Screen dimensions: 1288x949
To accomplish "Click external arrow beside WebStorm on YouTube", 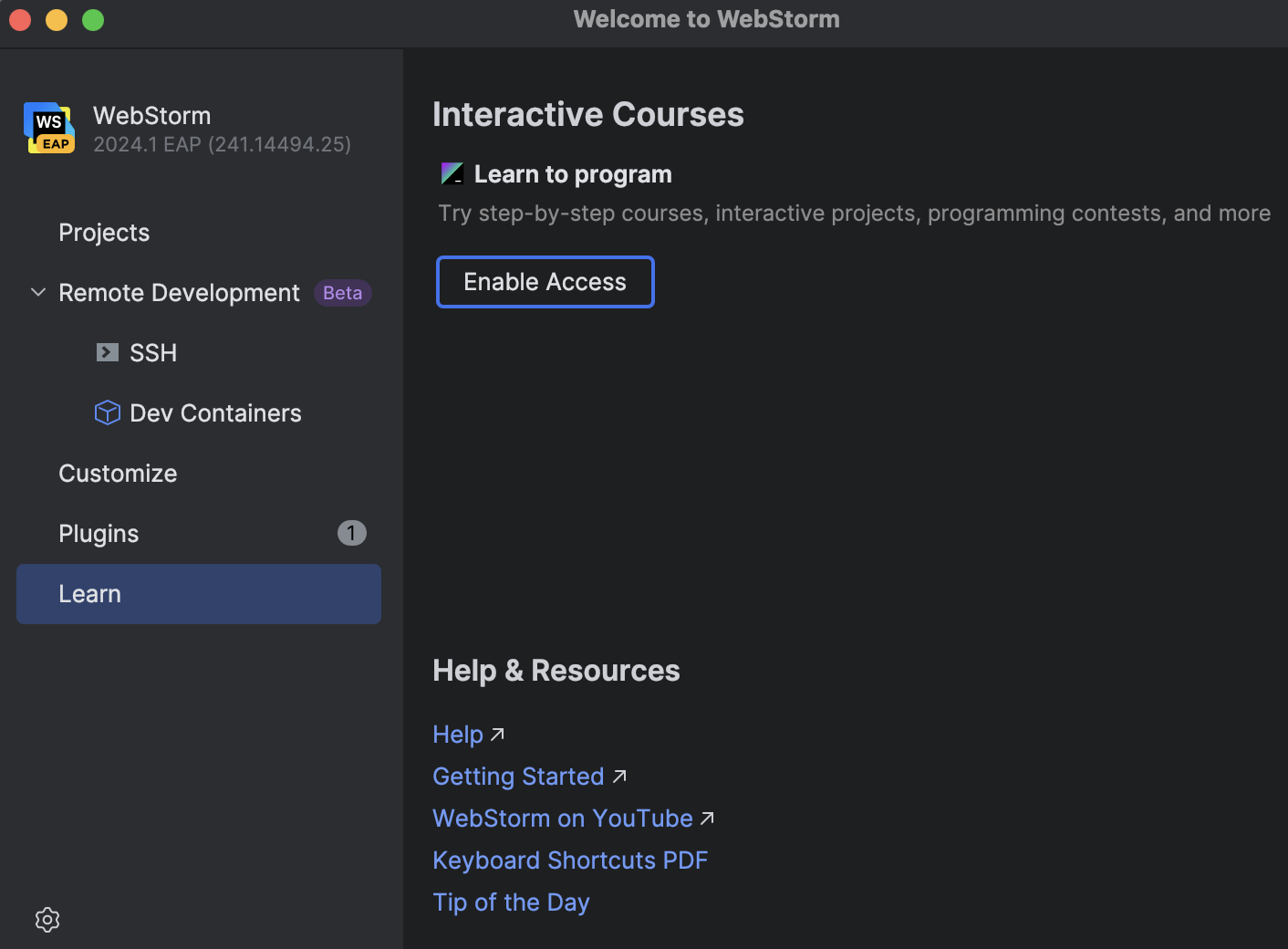I will tap(707, 819).
